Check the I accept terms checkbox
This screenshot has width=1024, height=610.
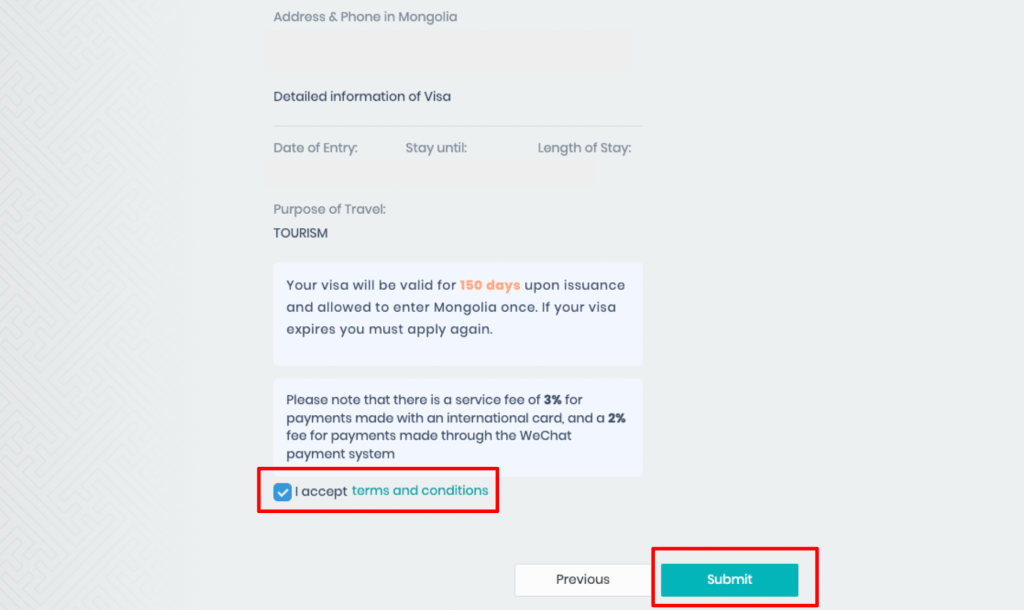point(283,492)
